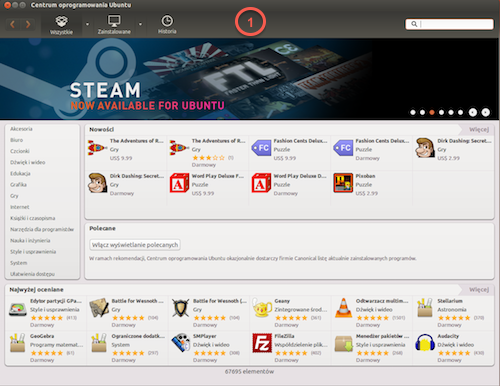The image size is (500, 386).
Task: Select the first banner slide dot
Action: coord(413,112)
